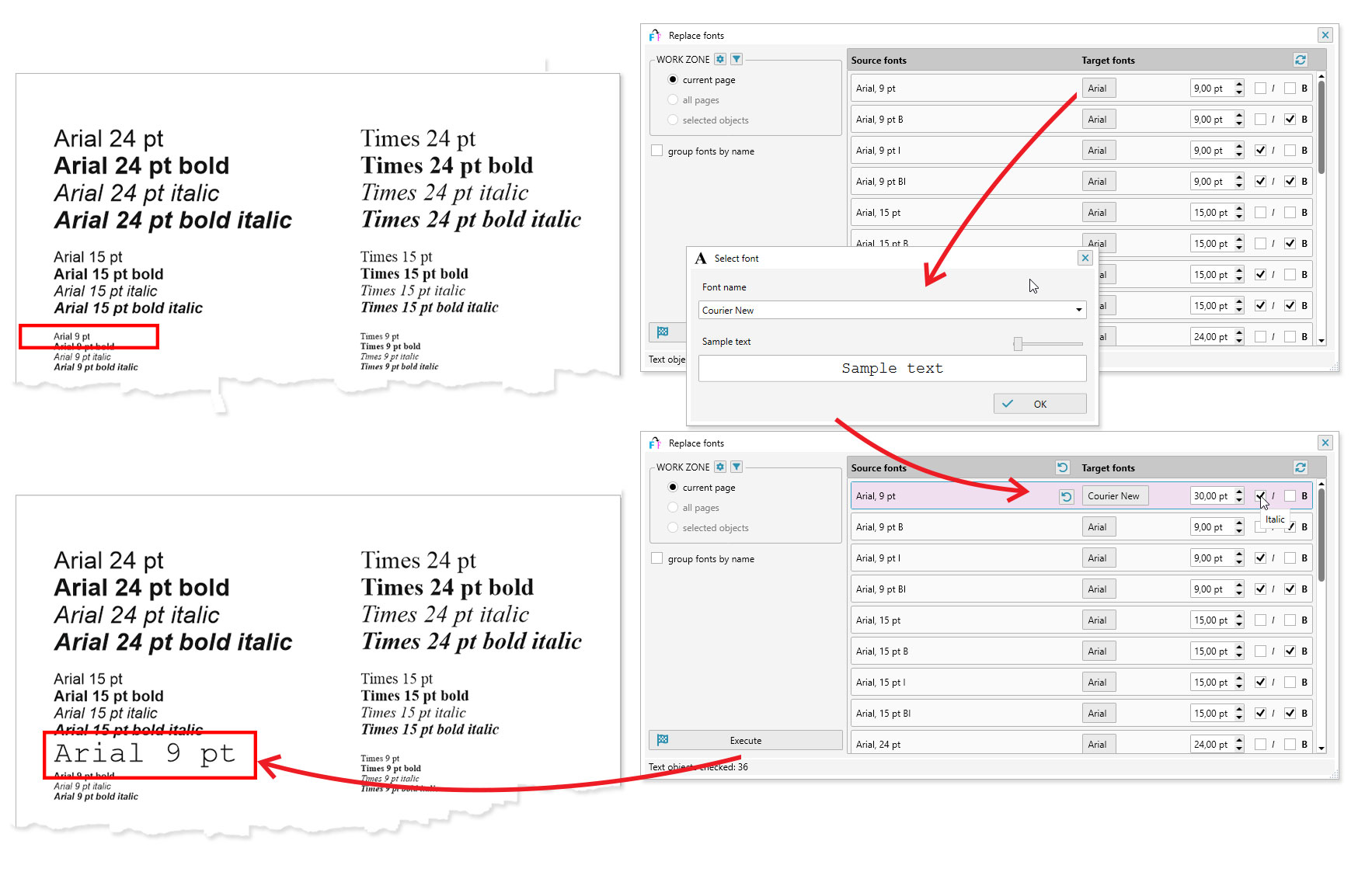The height and width of the screenshot is (872, 1372).
Task: Confirm font choice with the OK button
Action: (1039, 404)
